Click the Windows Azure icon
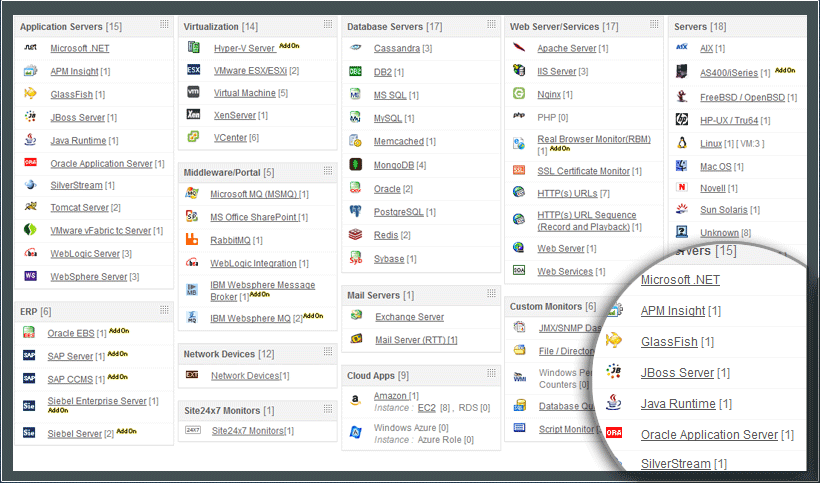 tap(356, 432)
